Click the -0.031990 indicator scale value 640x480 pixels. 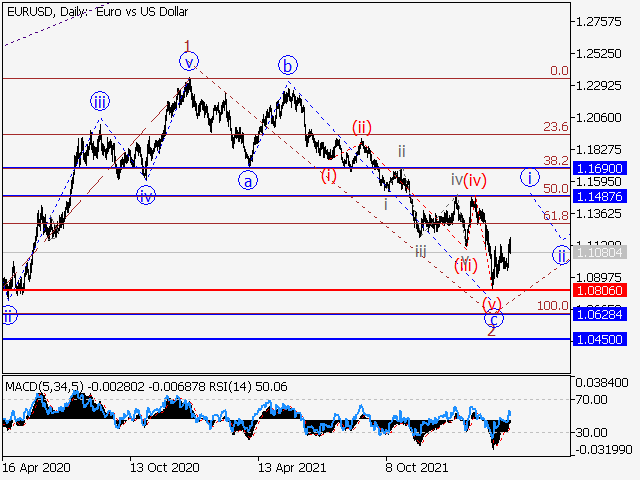click(x=604, y=450)
